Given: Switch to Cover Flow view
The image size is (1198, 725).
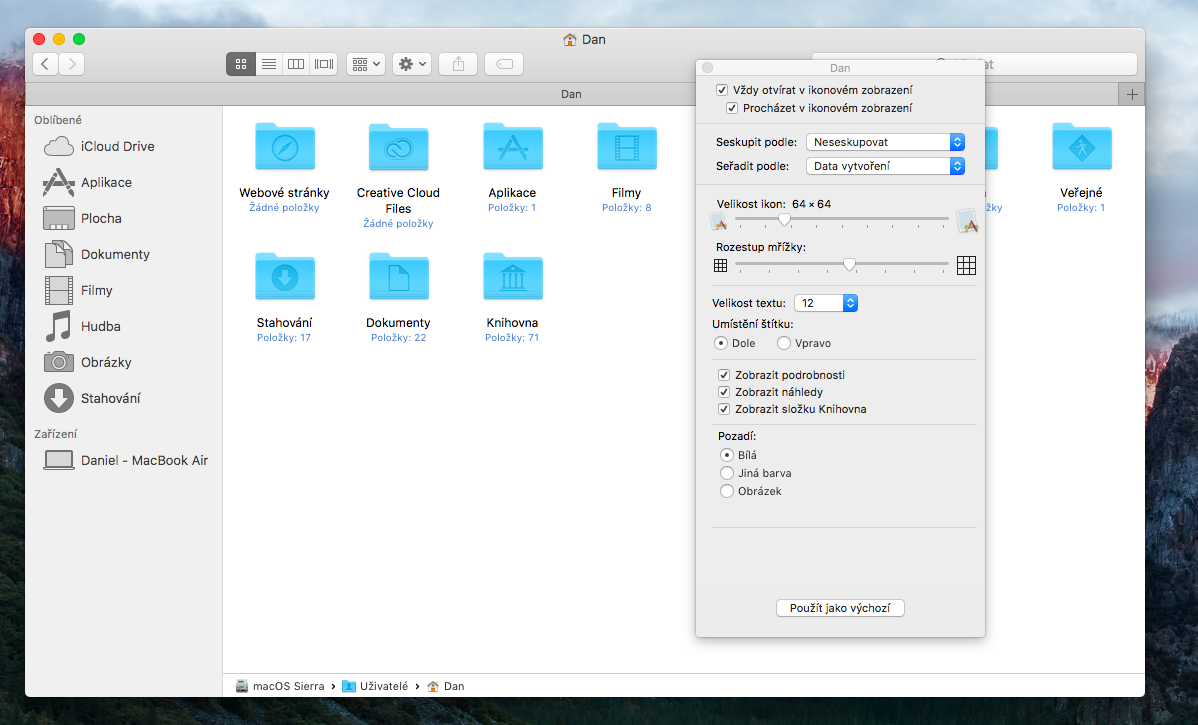Looking at the screenshot, I should [324, 64].
